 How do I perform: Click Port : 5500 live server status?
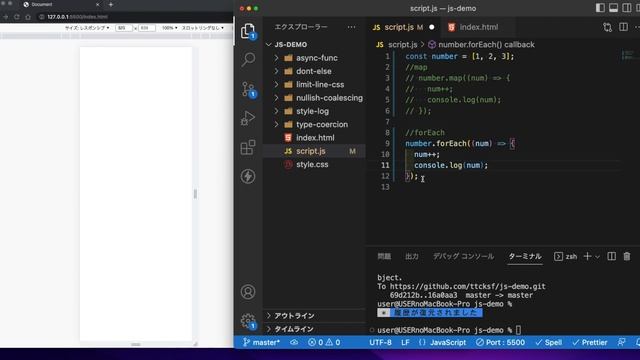click(x=500, y=342)
